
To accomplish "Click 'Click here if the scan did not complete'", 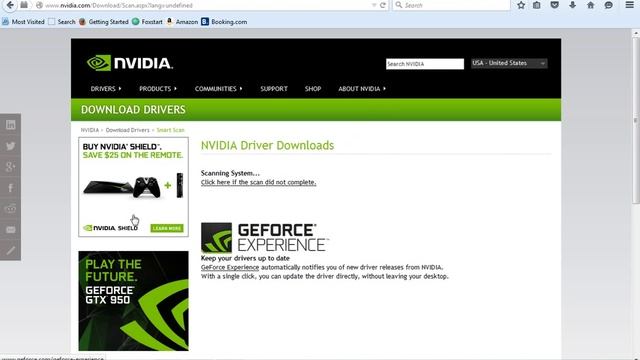I will [x=258, y=182].
